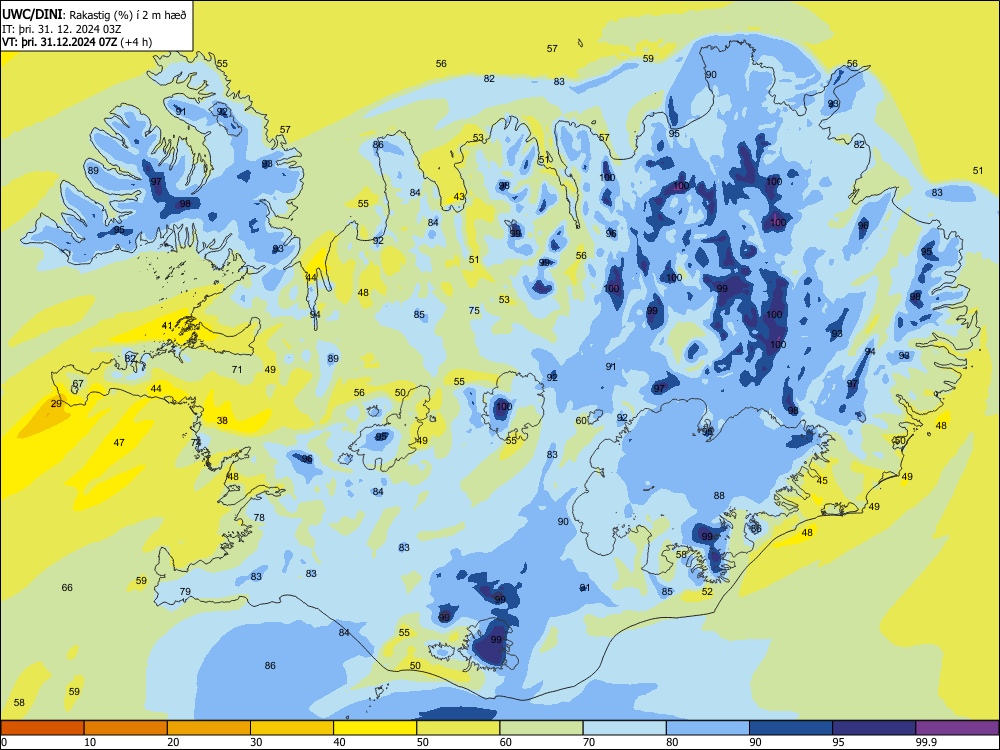Click the 40–50 bright yellow legend swatch
This screenshot has width=1000, height=750.
click(375, 728)
